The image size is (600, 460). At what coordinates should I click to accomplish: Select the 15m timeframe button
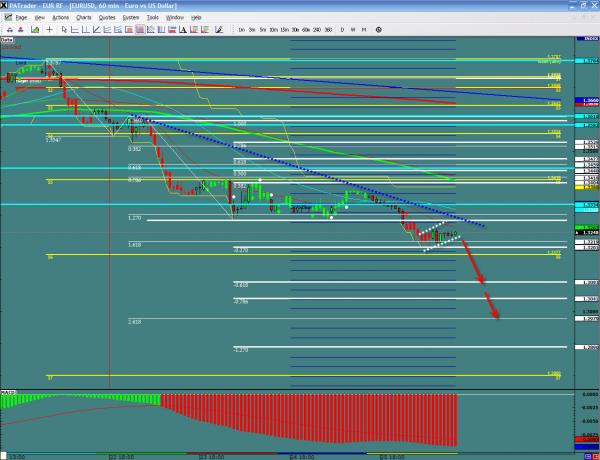(284, 30)
